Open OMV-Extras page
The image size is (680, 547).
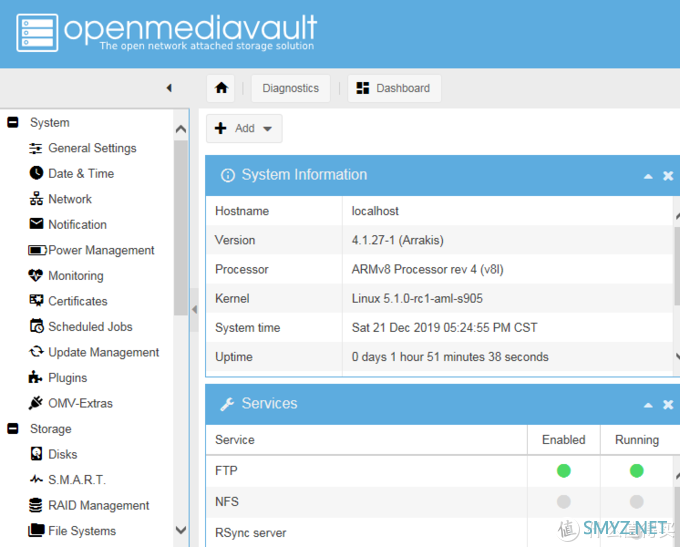pos(80,403)
